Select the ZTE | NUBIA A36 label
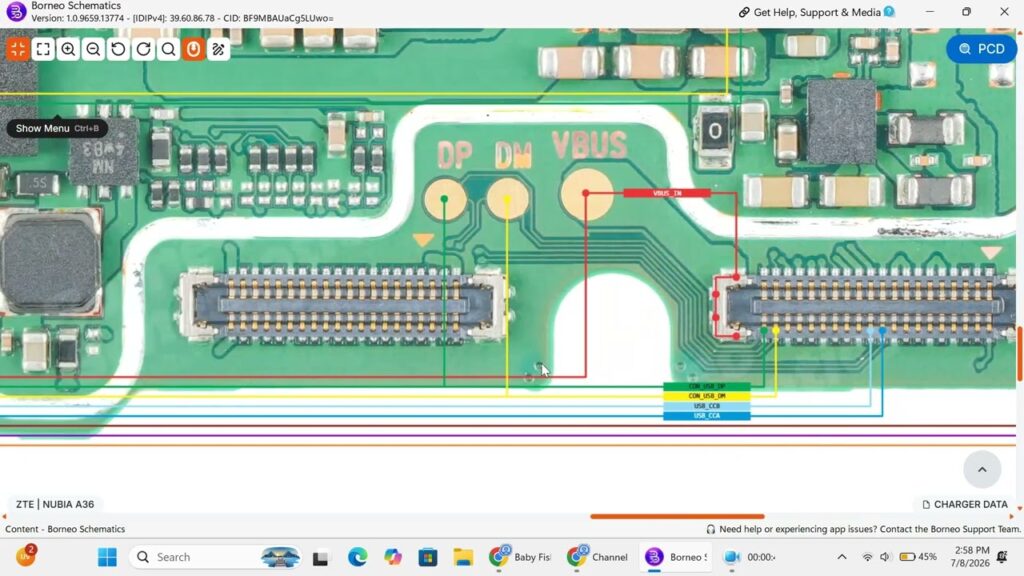 tap(55, 504)
